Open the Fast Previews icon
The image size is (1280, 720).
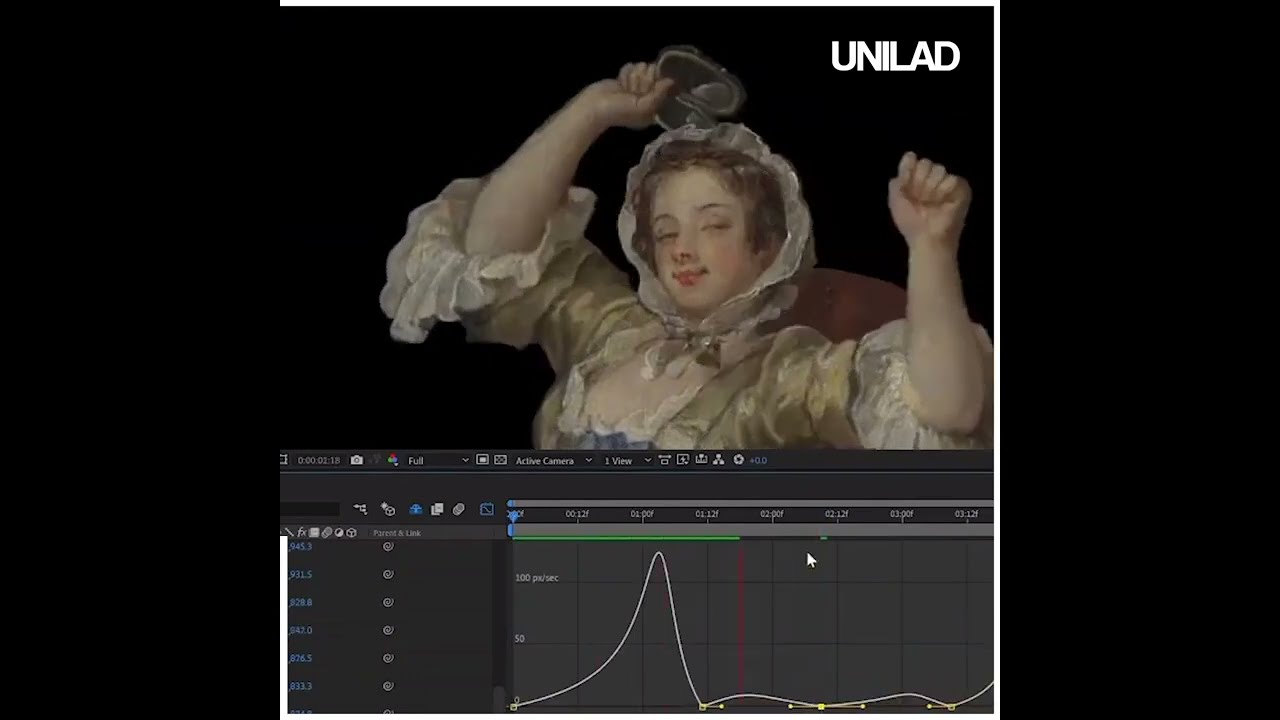[683, 459]
